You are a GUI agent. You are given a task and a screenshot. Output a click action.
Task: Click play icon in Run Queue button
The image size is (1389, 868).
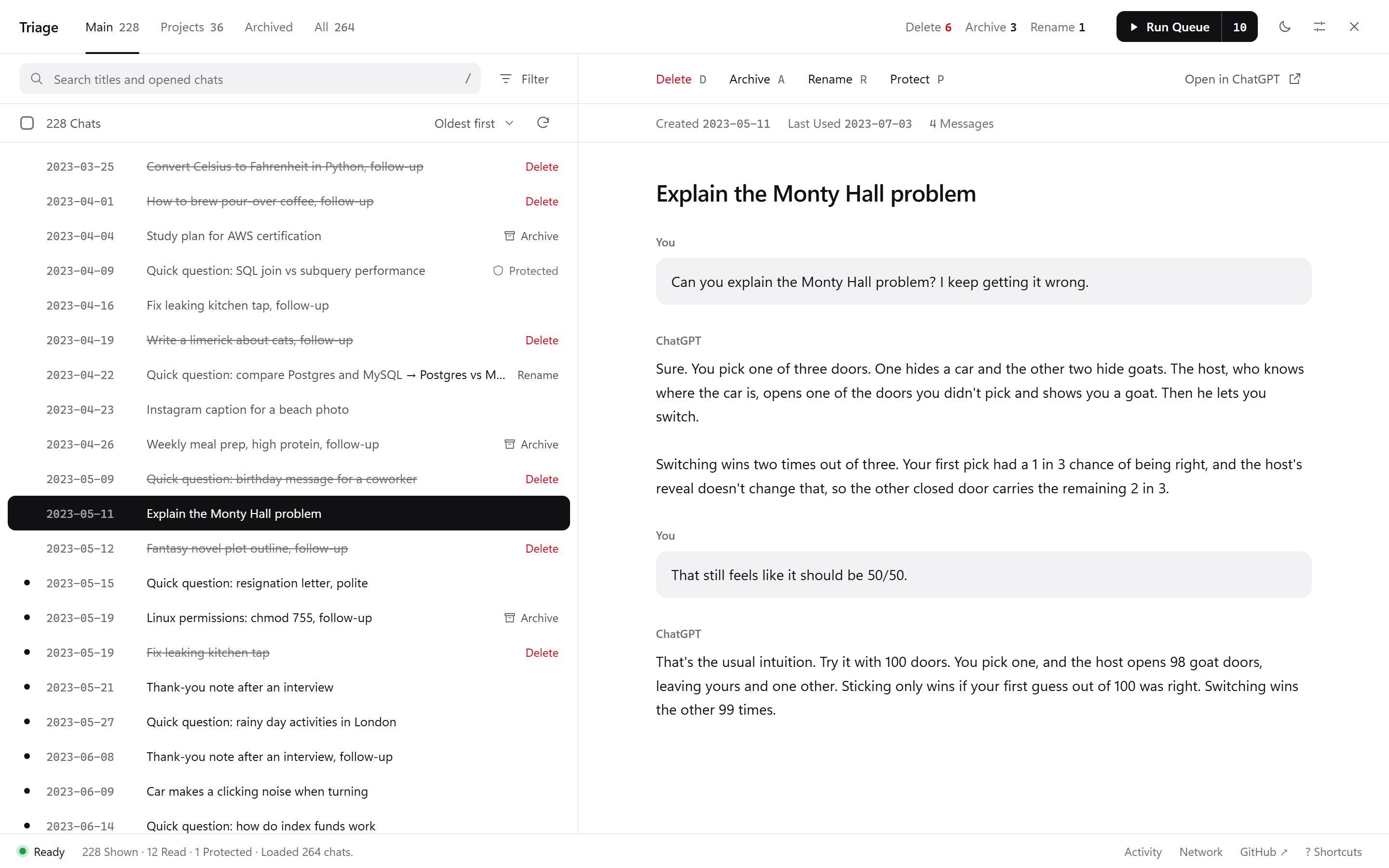[1133, 27]
